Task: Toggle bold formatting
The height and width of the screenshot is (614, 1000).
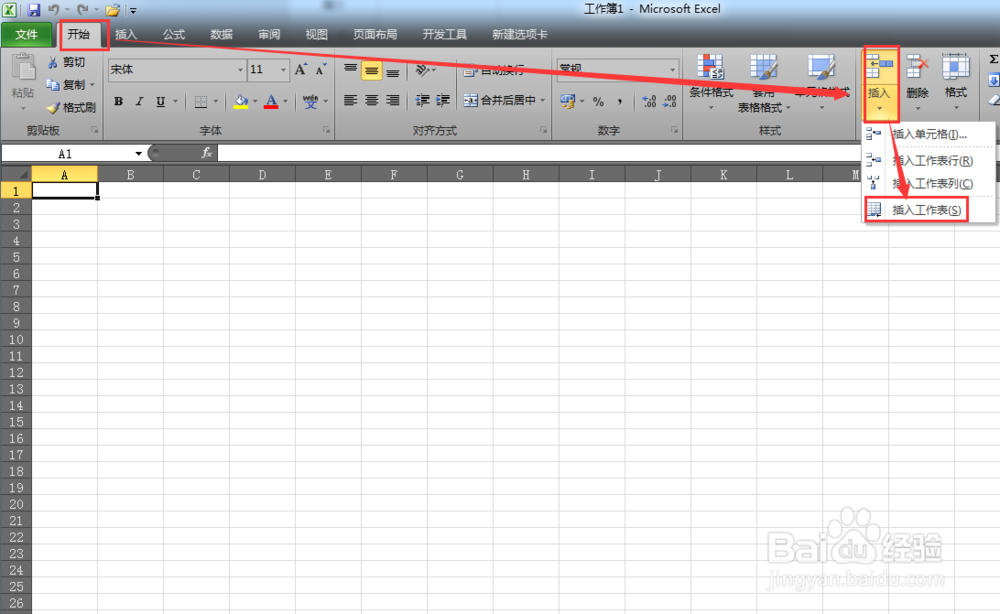Action: [x=118, y=101]
